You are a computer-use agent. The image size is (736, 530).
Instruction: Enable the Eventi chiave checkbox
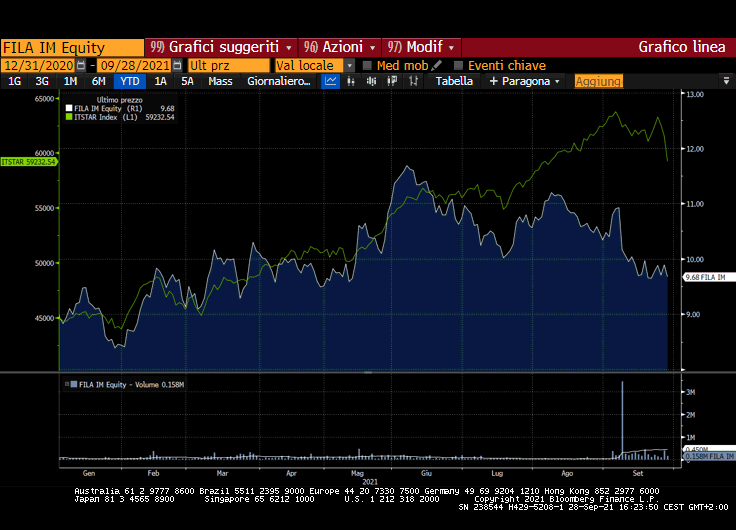point(459,65)
